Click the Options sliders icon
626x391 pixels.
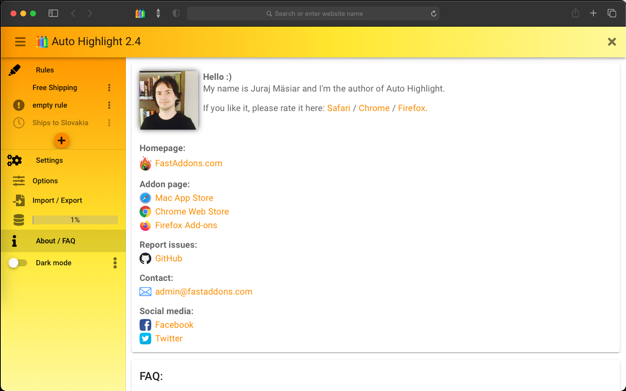tap(18, 181)
